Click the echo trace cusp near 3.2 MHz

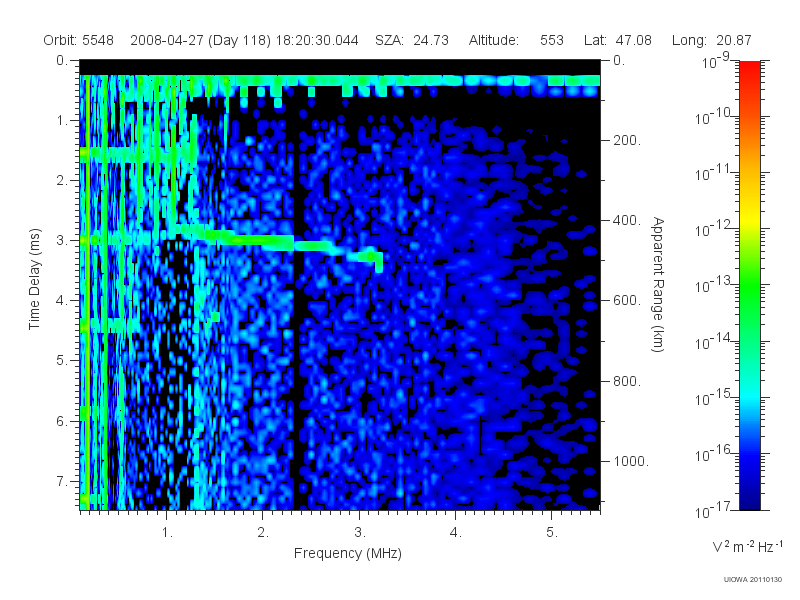click(x=378, y=260)
